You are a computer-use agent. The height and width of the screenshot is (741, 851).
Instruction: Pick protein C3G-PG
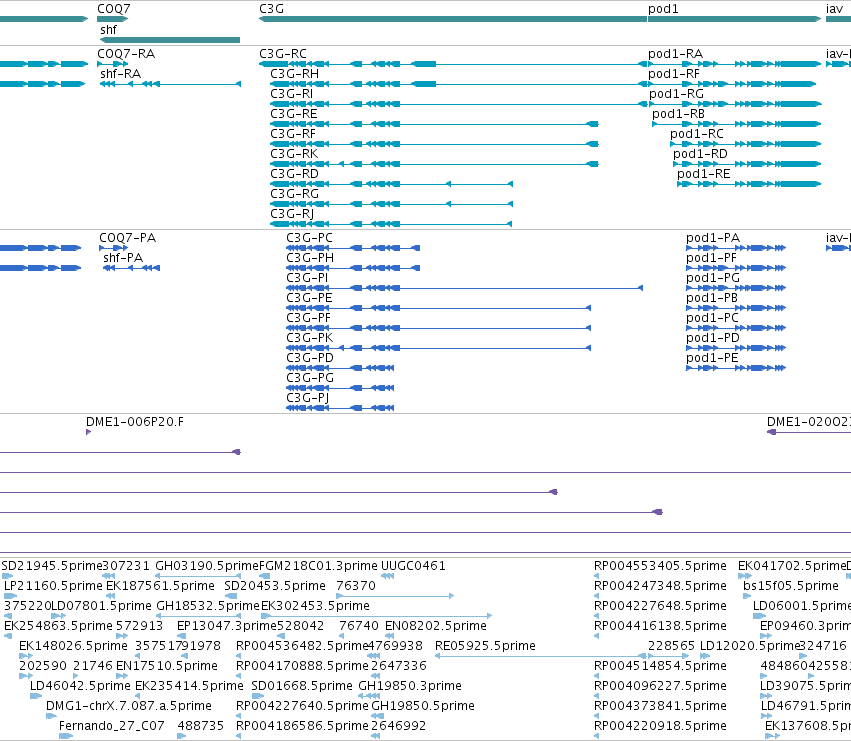coord(310,378)
